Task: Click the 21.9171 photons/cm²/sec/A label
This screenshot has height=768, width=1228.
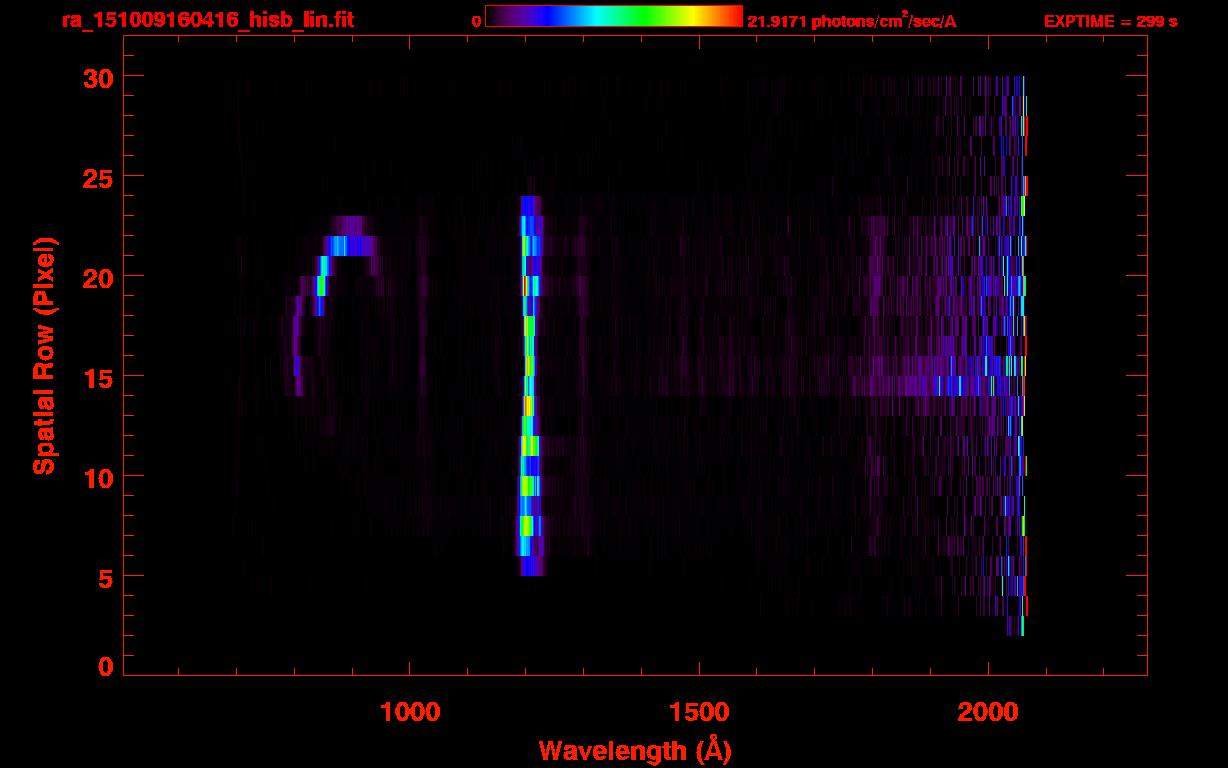Action: [852, 20]
